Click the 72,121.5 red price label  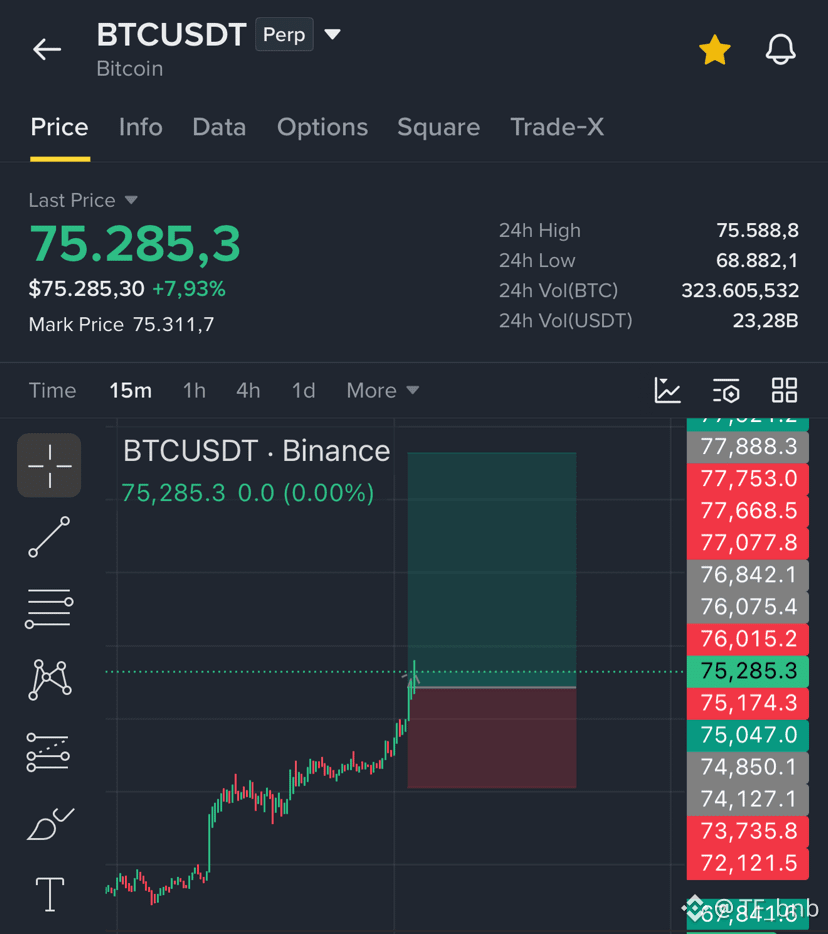coord(748,864)
